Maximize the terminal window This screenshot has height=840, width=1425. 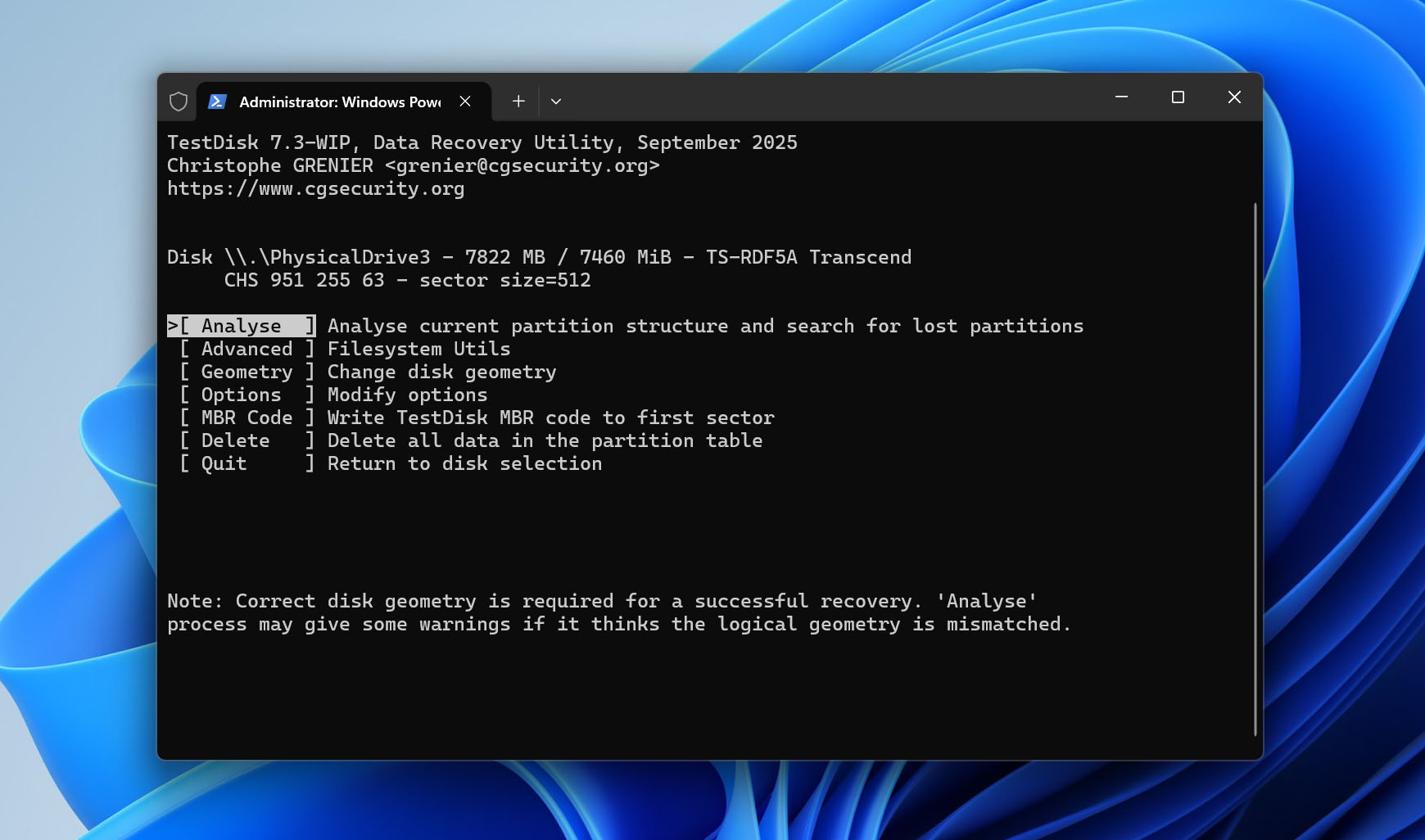pos(1178,97)
